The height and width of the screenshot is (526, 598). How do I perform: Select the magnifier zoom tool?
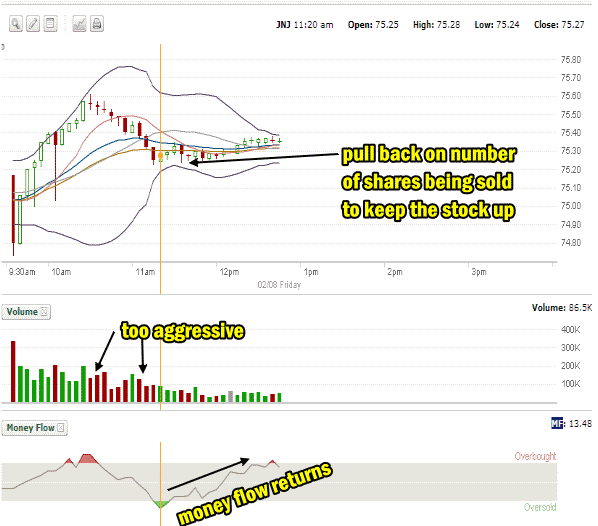[16, 24]
